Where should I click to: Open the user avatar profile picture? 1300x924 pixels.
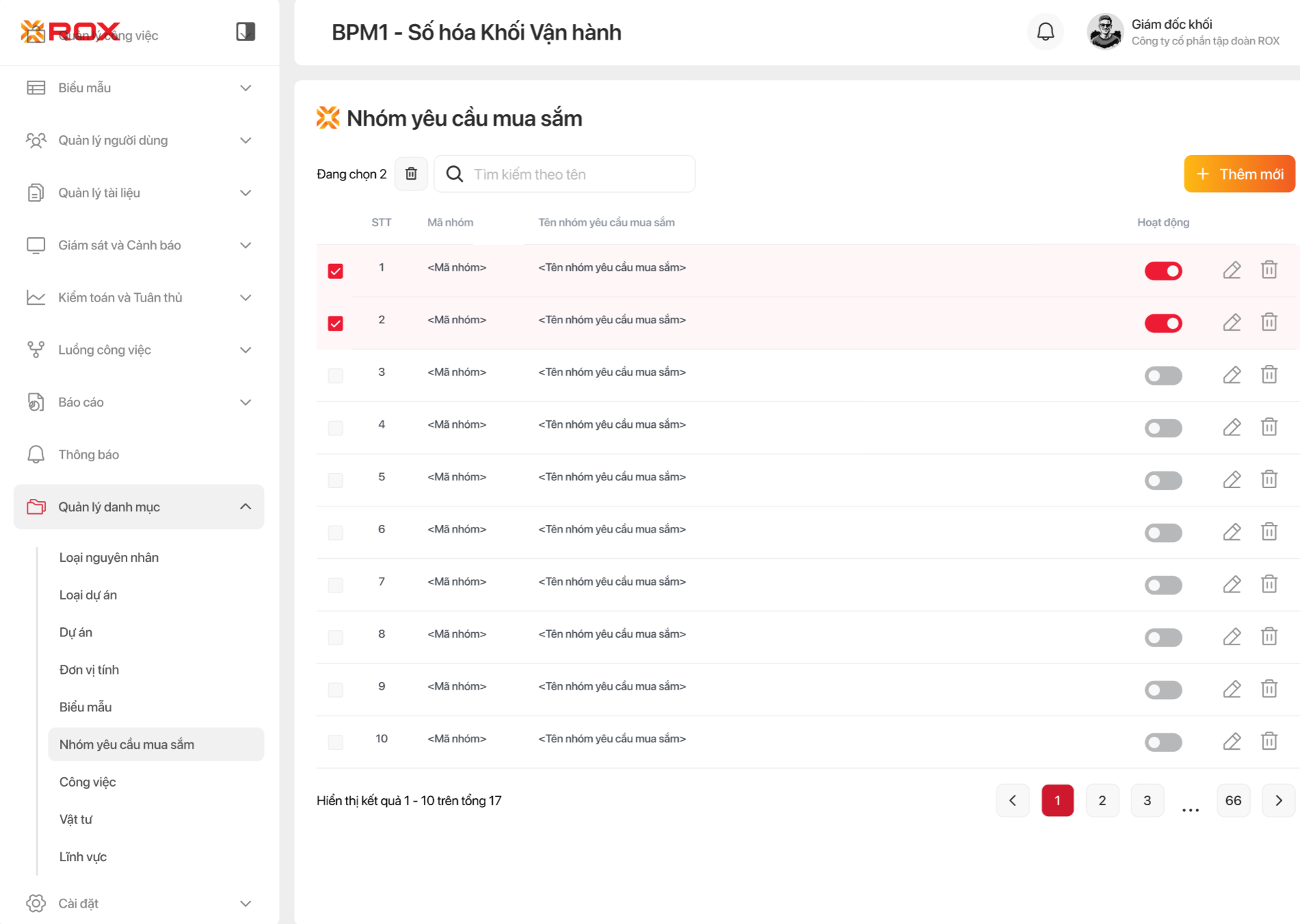(1105, 31)
